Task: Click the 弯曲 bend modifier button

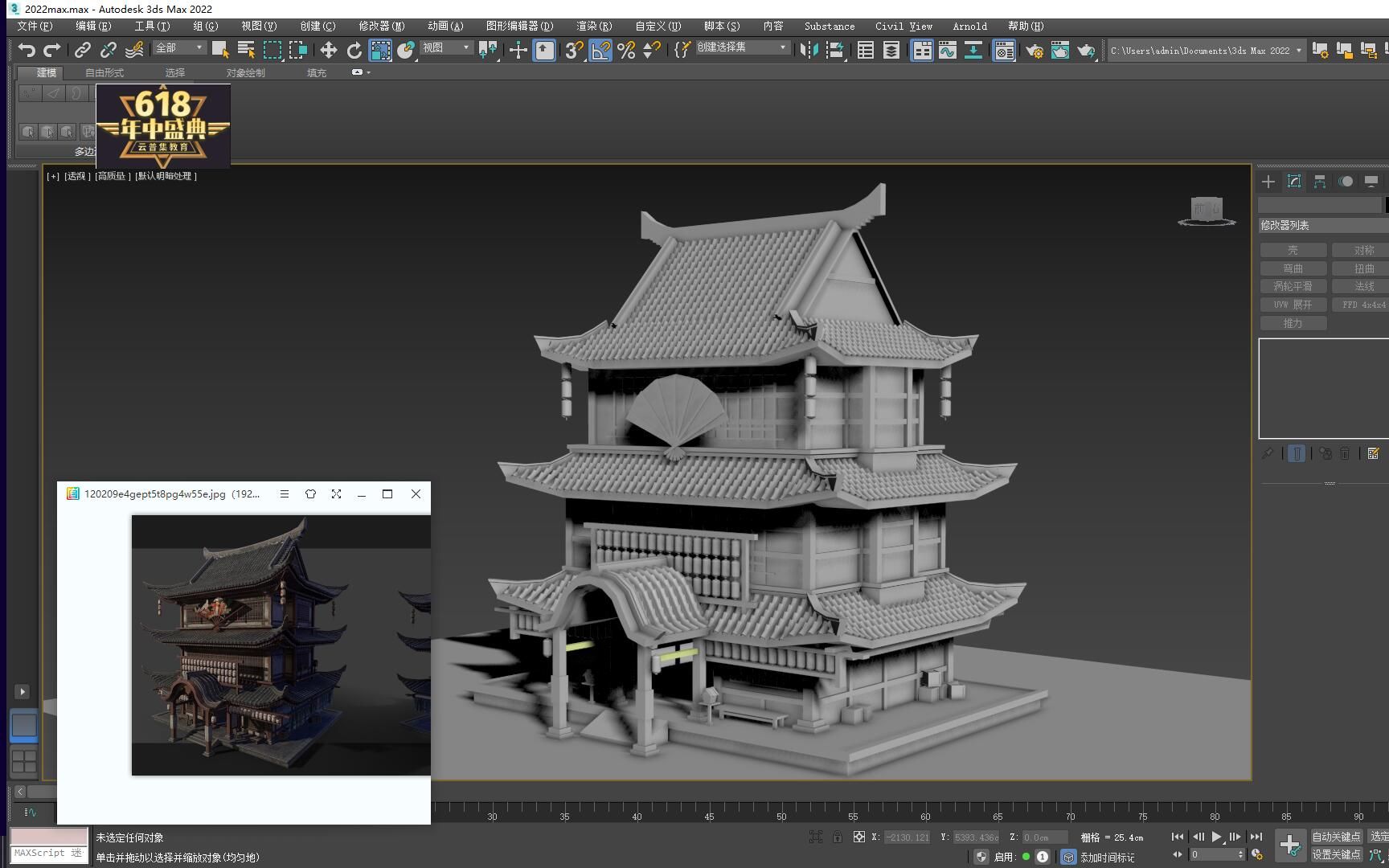Action: (1293, 268)
